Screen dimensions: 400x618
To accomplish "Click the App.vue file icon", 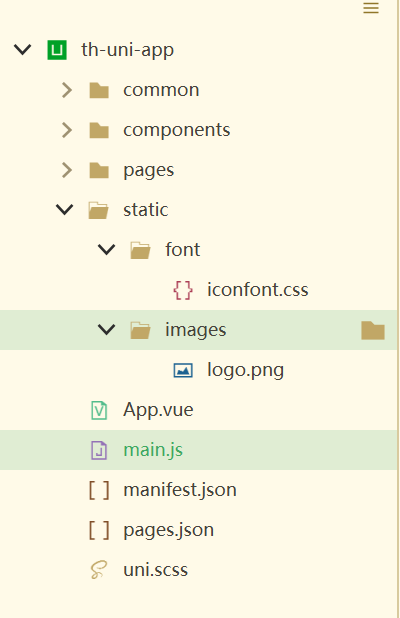I will click(99, 410).
